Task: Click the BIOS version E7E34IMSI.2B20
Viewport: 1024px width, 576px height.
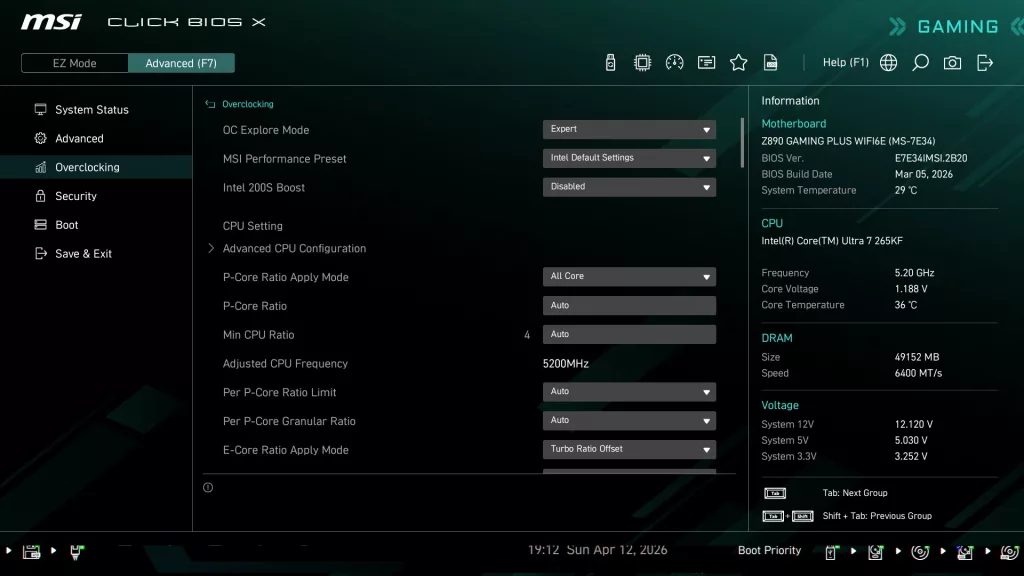Action: click(x=931, y=158)
